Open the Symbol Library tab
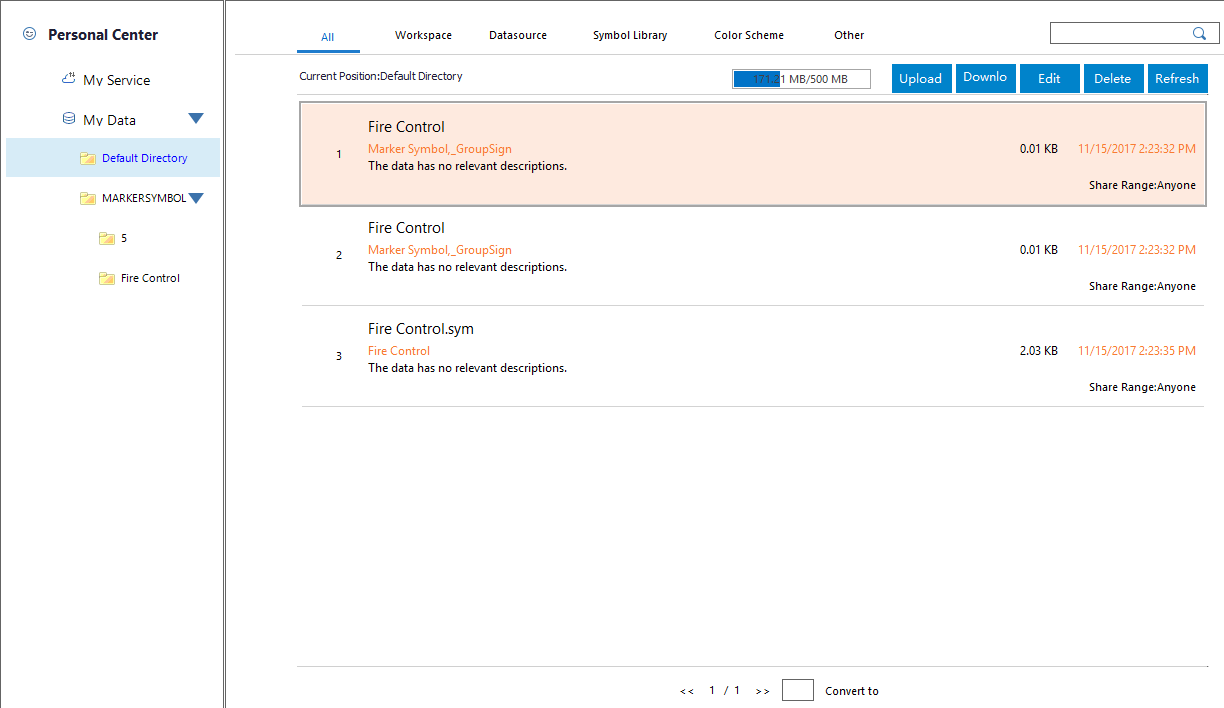This screenshot has width=1224, height=708. (630, 35)
